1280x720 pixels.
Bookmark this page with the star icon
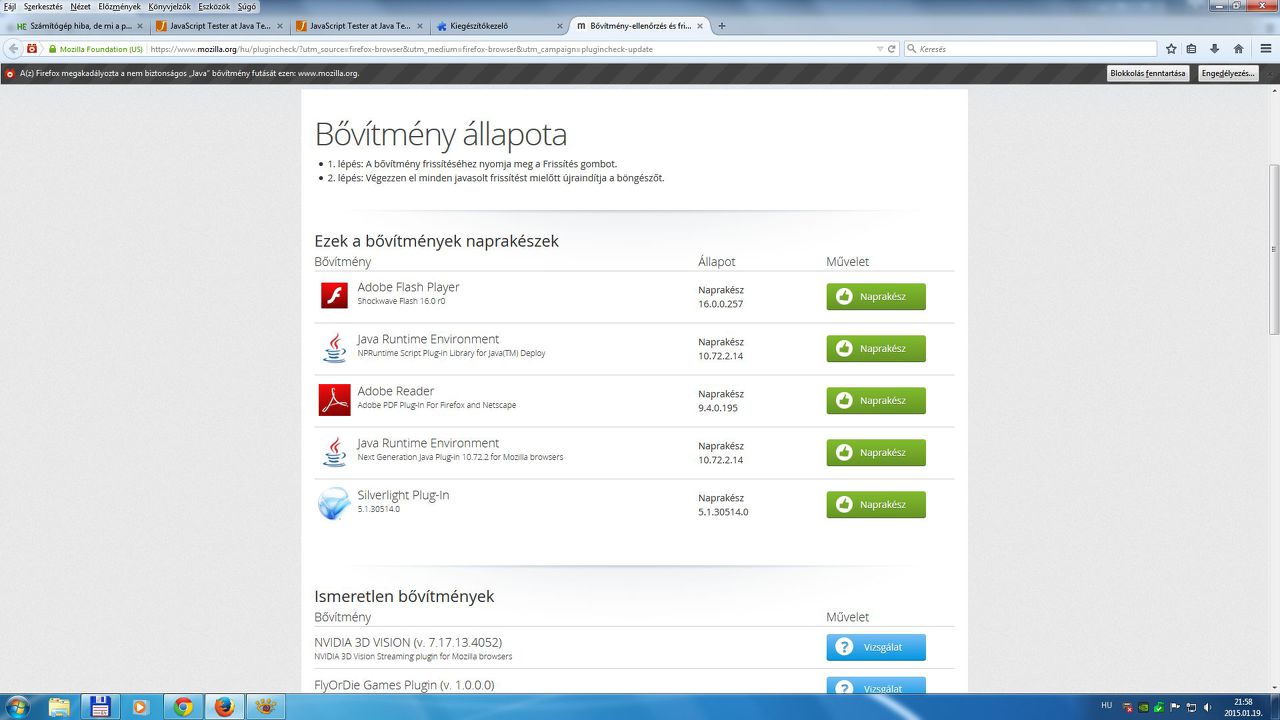tap(1171, 48)
